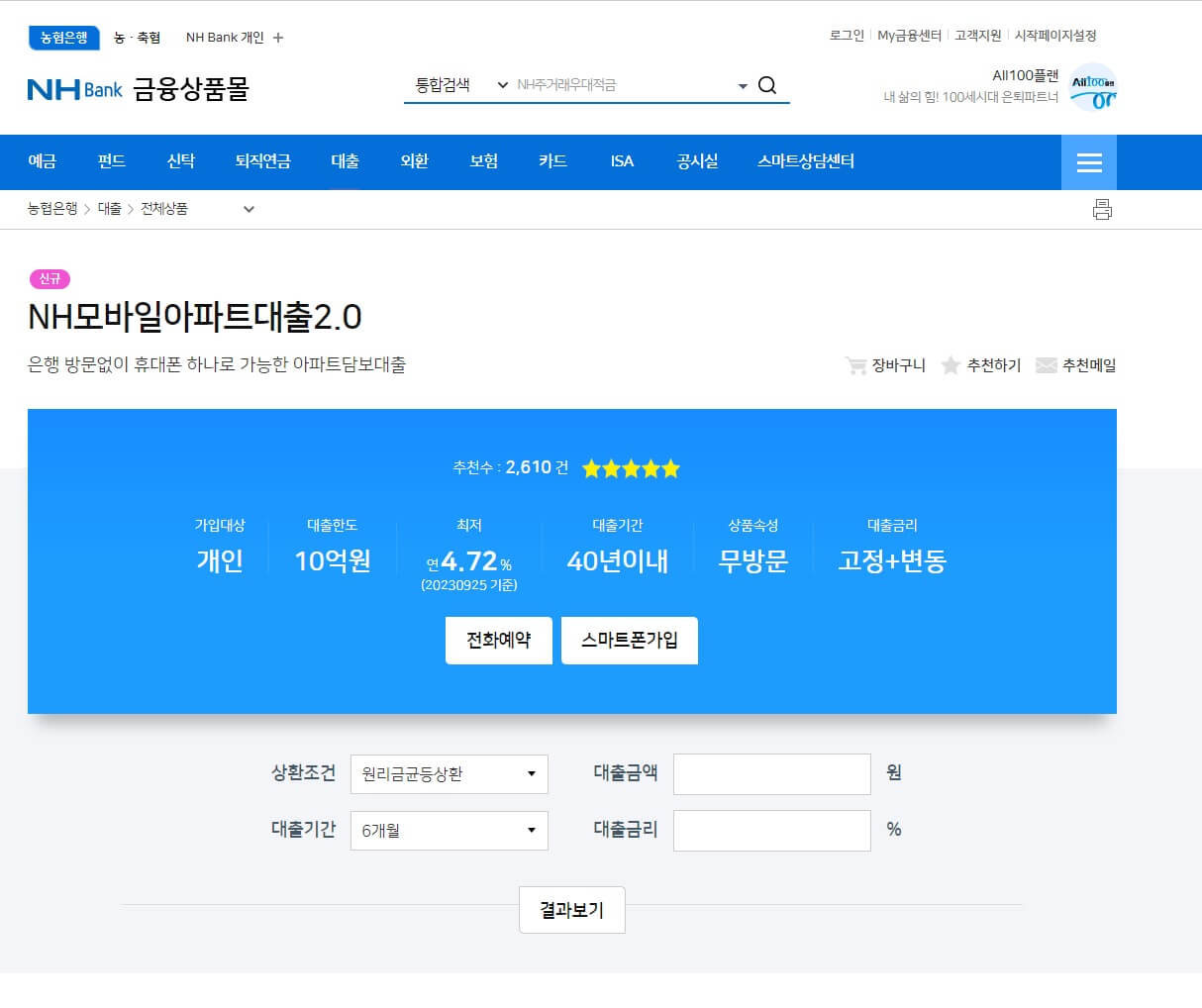This screenshot has width=1202, height=1008.
Task: Open the 외환 menu
Action: (415, 161)
